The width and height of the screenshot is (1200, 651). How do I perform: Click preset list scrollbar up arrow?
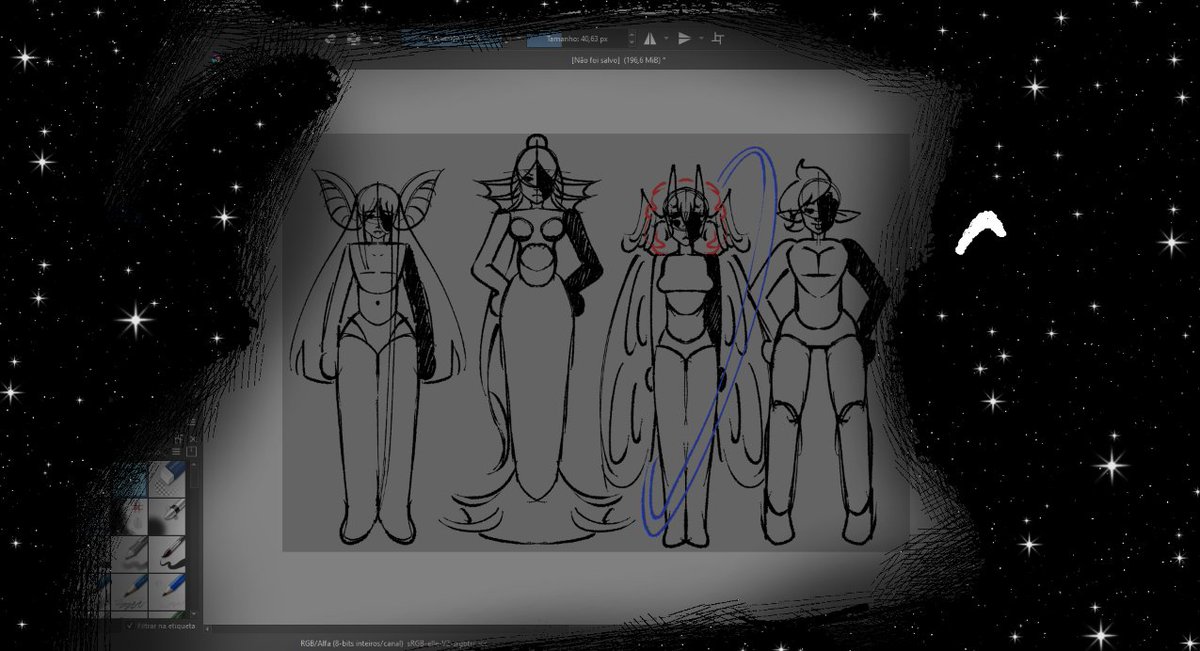coord(194,464)
